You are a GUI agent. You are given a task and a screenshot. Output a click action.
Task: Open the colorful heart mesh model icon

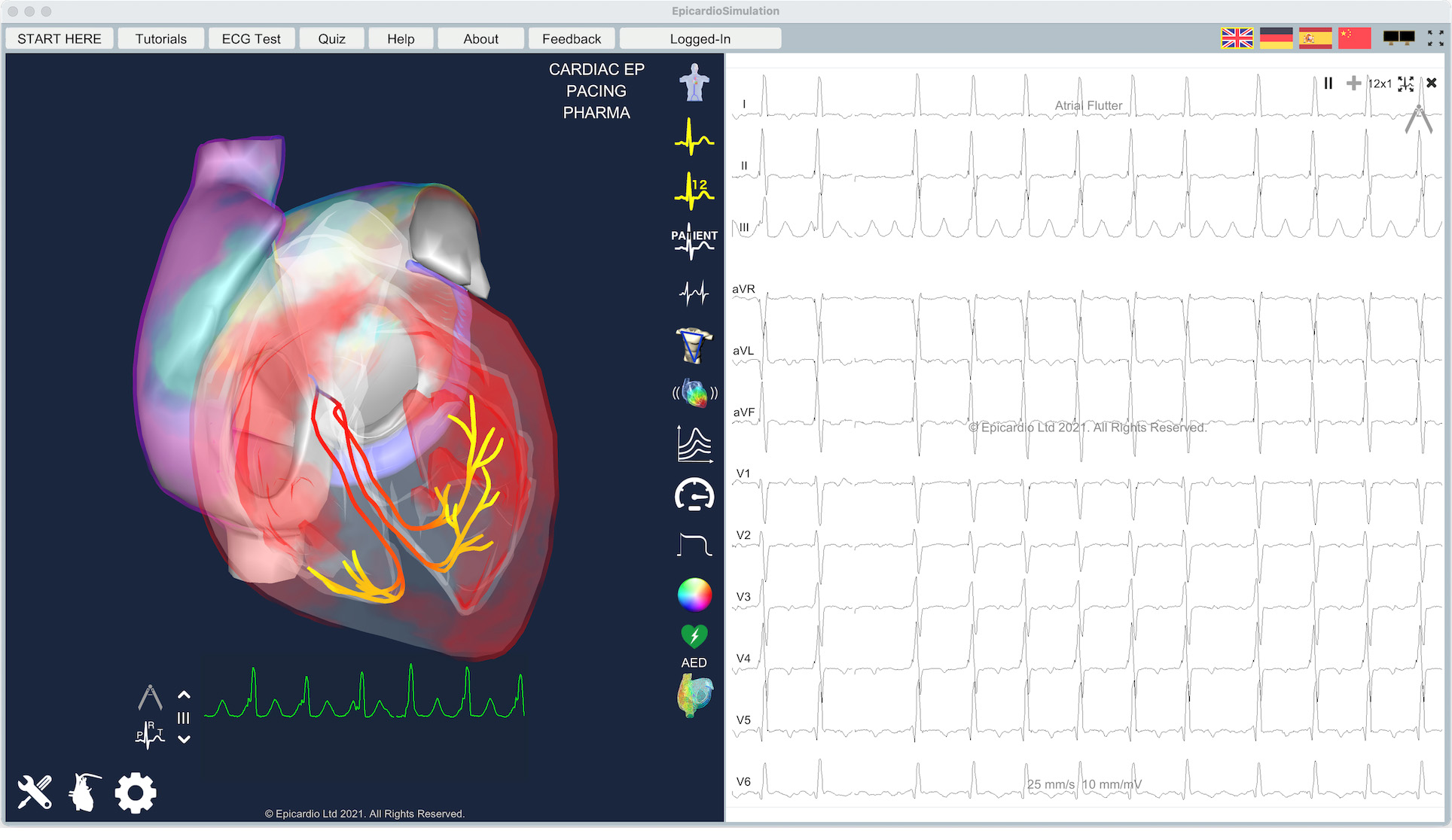694,695
